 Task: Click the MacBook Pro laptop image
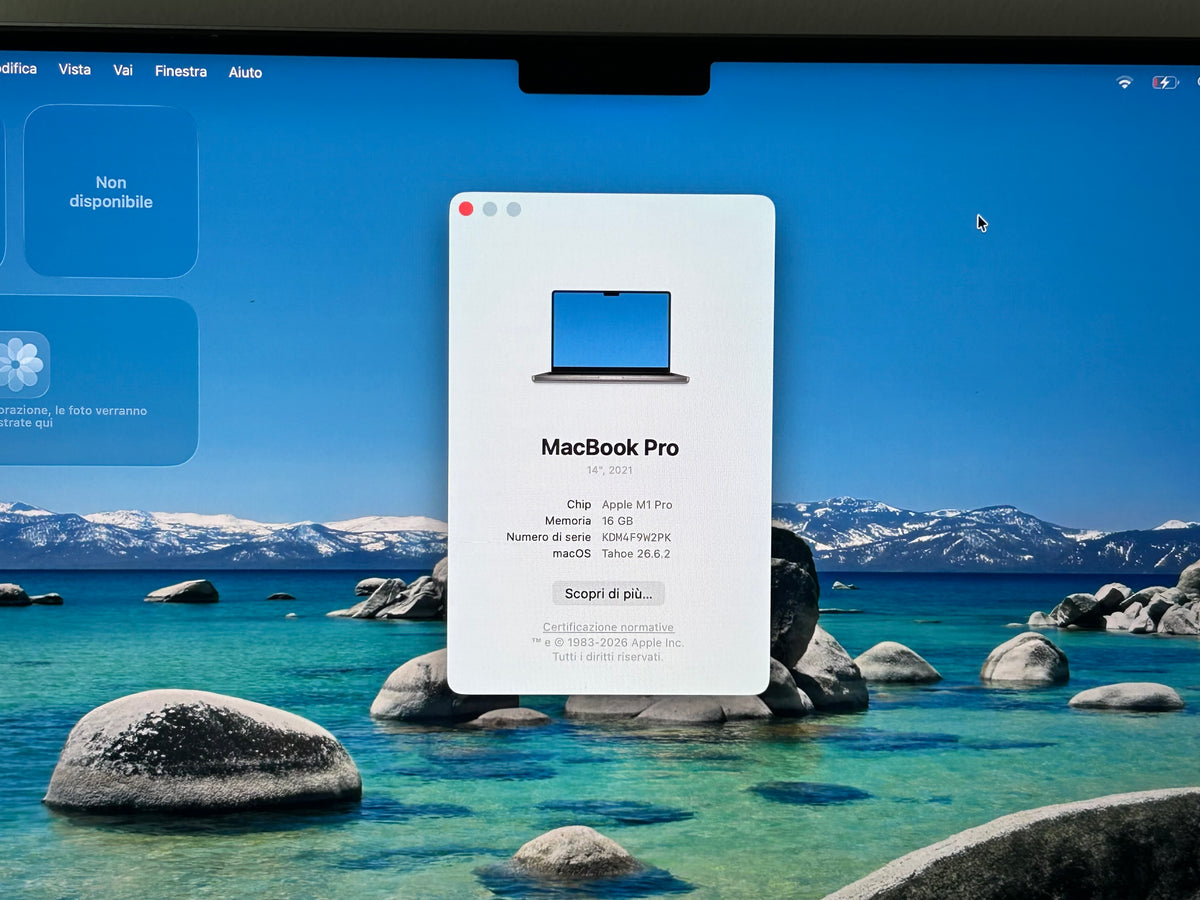pyautogui.click(x=610, y=337)
